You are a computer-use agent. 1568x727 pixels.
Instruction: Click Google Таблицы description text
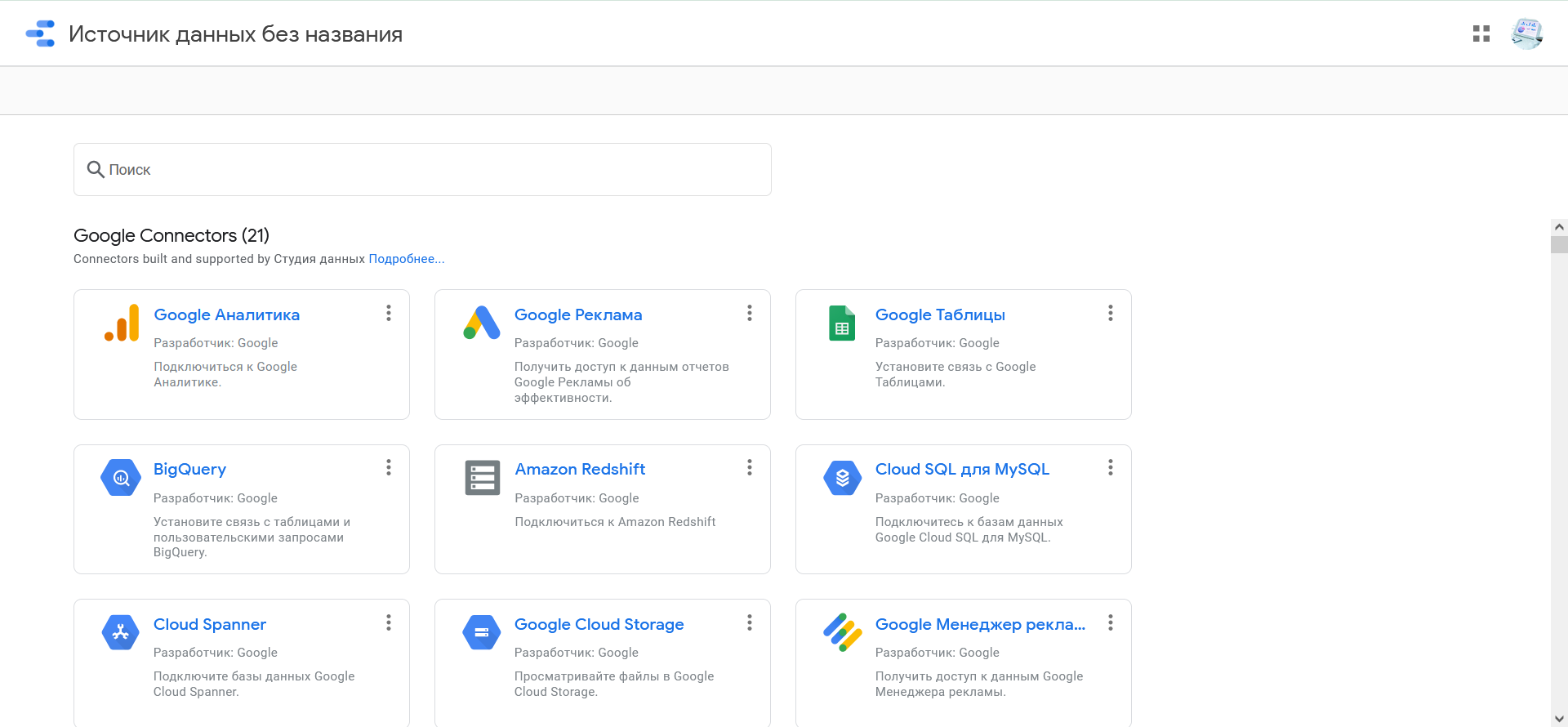pyautogui.click(x=955, y=374)
